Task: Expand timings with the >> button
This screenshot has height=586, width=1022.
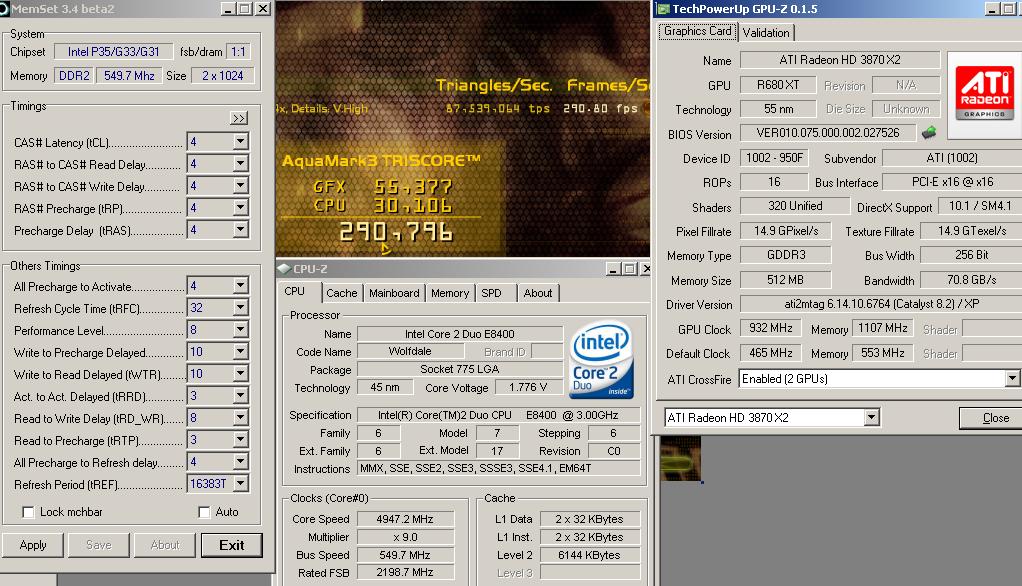Action: (x=239, y=118)
